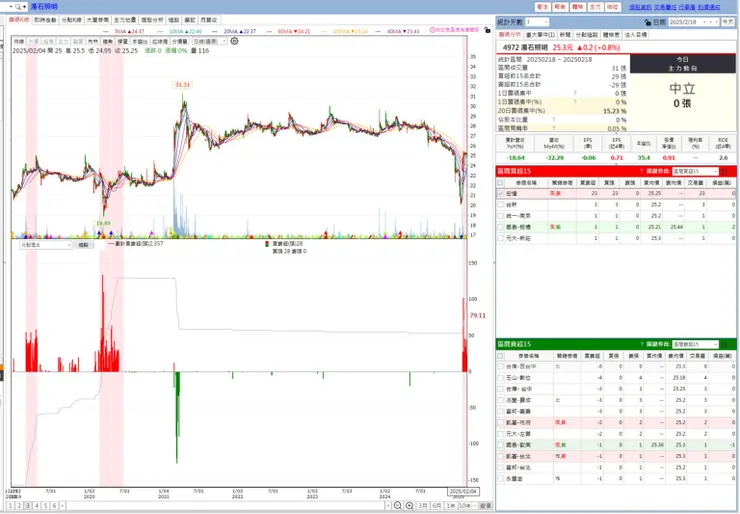
Task: Click help icon in red 區間買超15 header
Action: (641, 171)
